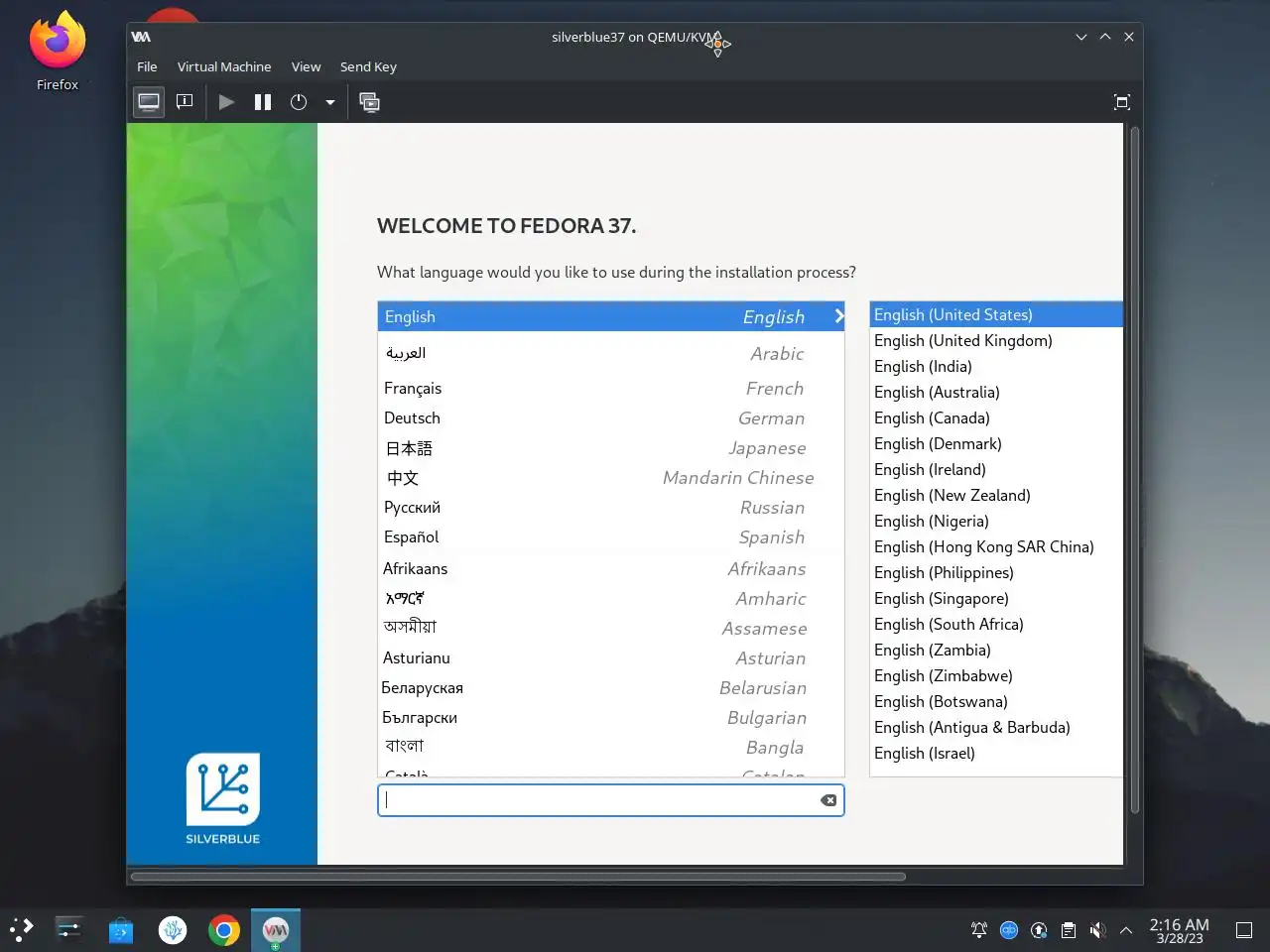Choose English (South Africa) locale
Screen dimensions: 1270x952
click(x=996, y=624)
